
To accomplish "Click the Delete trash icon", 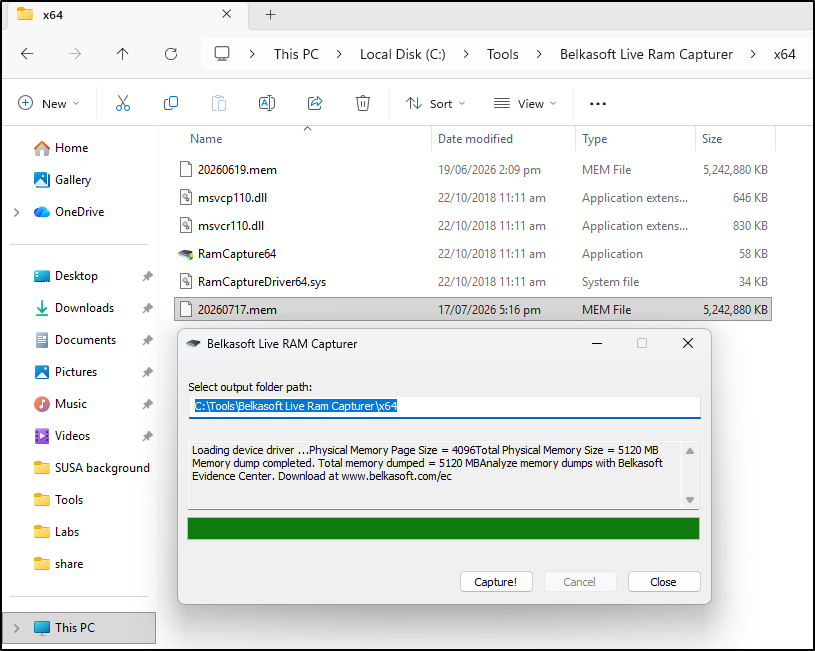I will pyautogui.click(x=363, y=103).
